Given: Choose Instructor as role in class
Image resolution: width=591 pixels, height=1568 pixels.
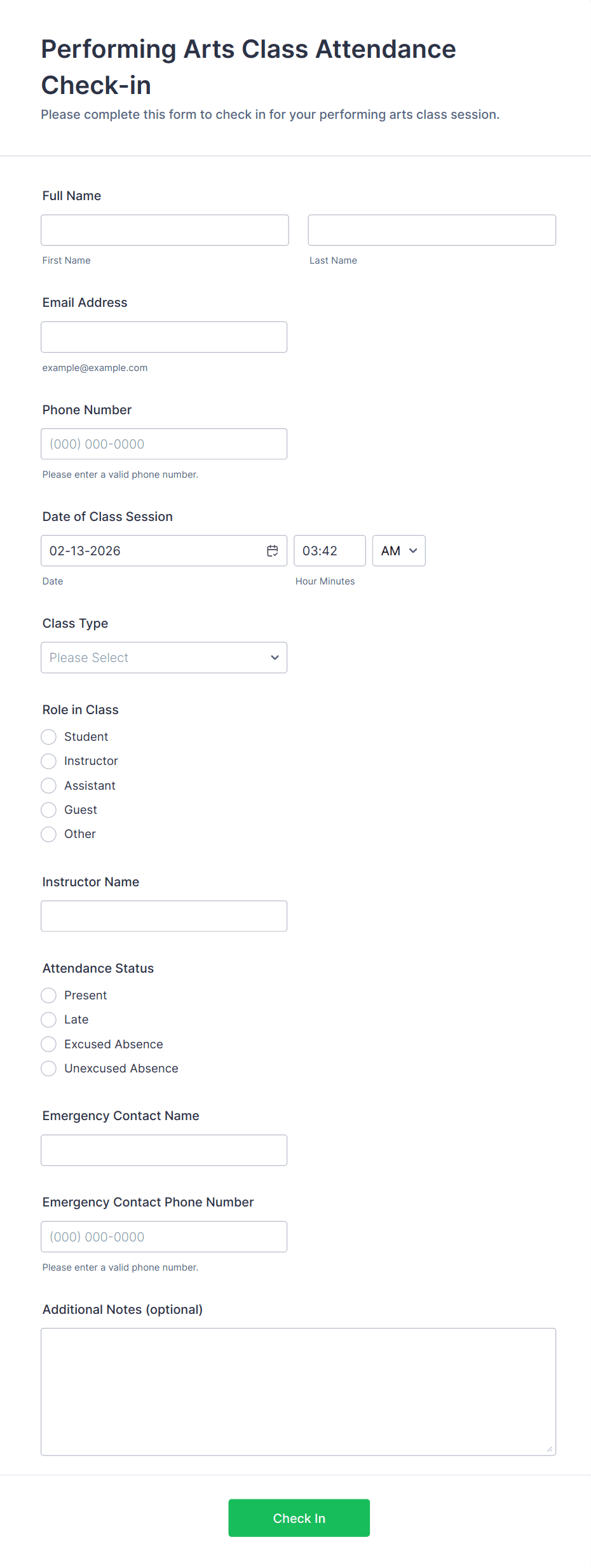Looking at the screenshot, I should coord(49,761).
